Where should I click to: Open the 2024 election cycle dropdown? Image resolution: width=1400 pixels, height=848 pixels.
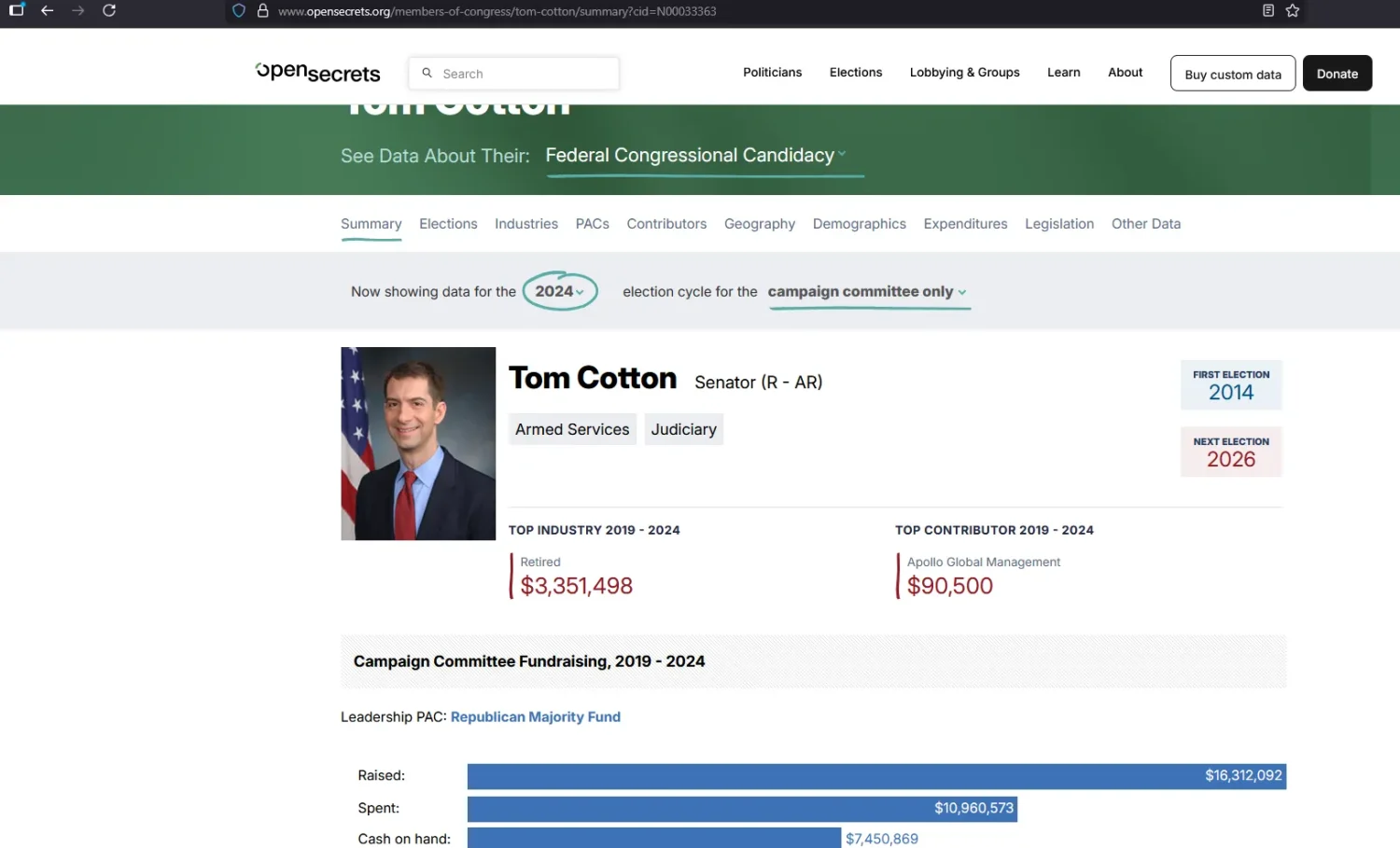(x=560, y=291)
